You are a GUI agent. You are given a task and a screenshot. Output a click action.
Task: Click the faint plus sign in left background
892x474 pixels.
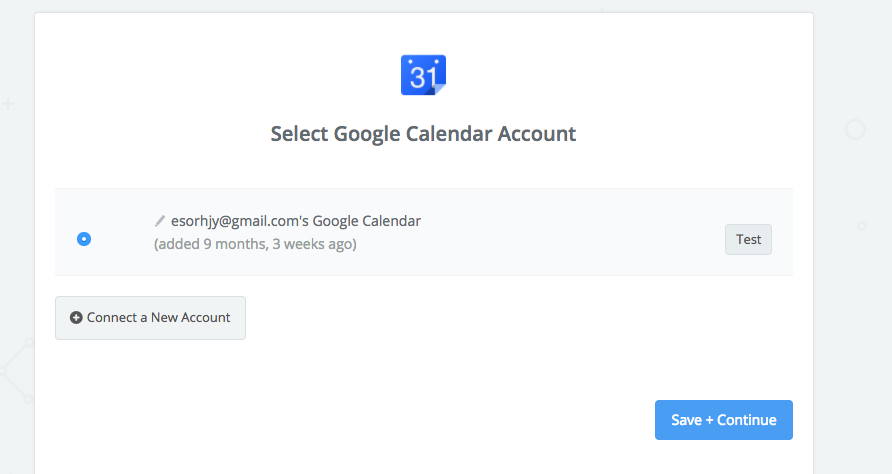pyautogui.click(x=9, y=103)
